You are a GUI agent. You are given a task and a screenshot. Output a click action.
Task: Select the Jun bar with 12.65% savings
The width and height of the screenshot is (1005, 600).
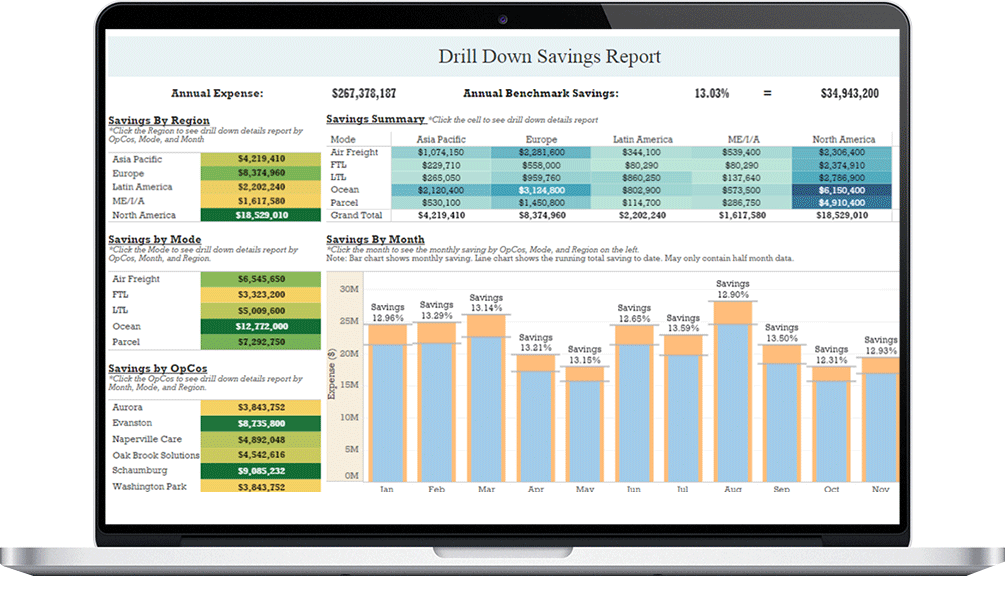[x=634, y=404]
